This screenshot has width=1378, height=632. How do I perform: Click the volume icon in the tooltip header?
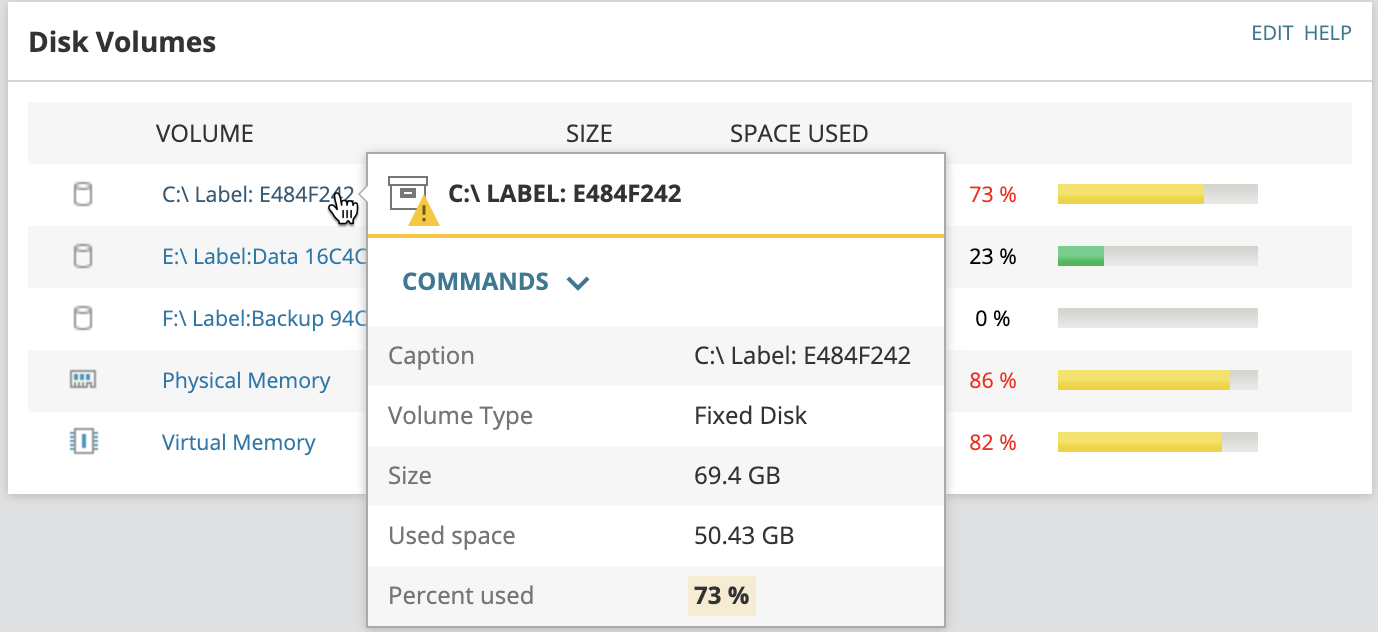[x=409, y=192]
